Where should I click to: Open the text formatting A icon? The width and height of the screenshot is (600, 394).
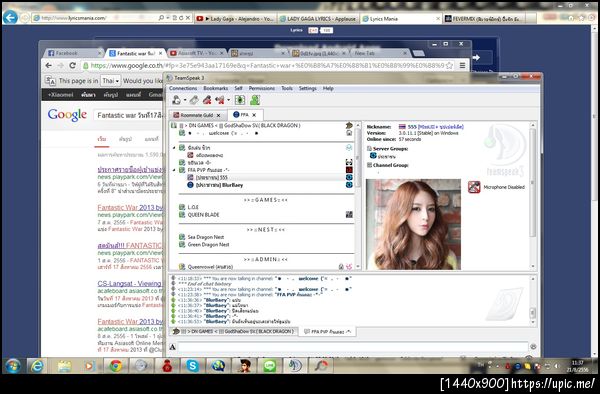click(173, 347)
